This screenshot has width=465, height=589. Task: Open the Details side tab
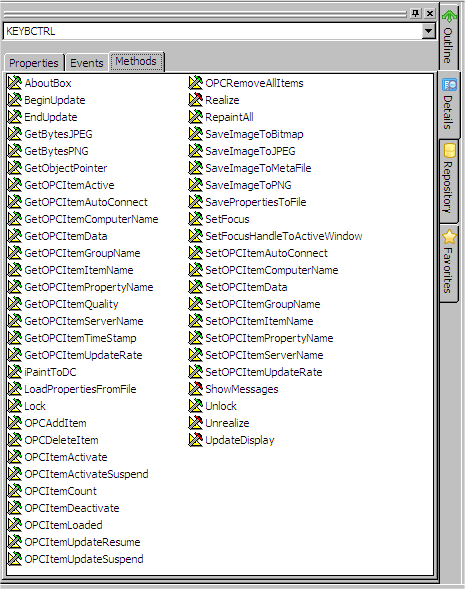pyautogui.click(x=448, y=104)
